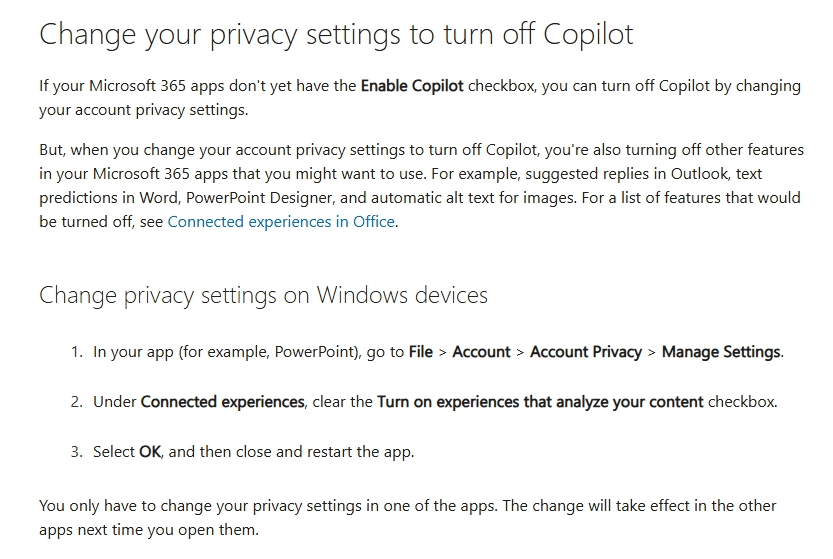Click bold Turn on experiences that analyze your content
Image resolution: width=833 pixels, height=559 pixels.
(x=540, y=402)
